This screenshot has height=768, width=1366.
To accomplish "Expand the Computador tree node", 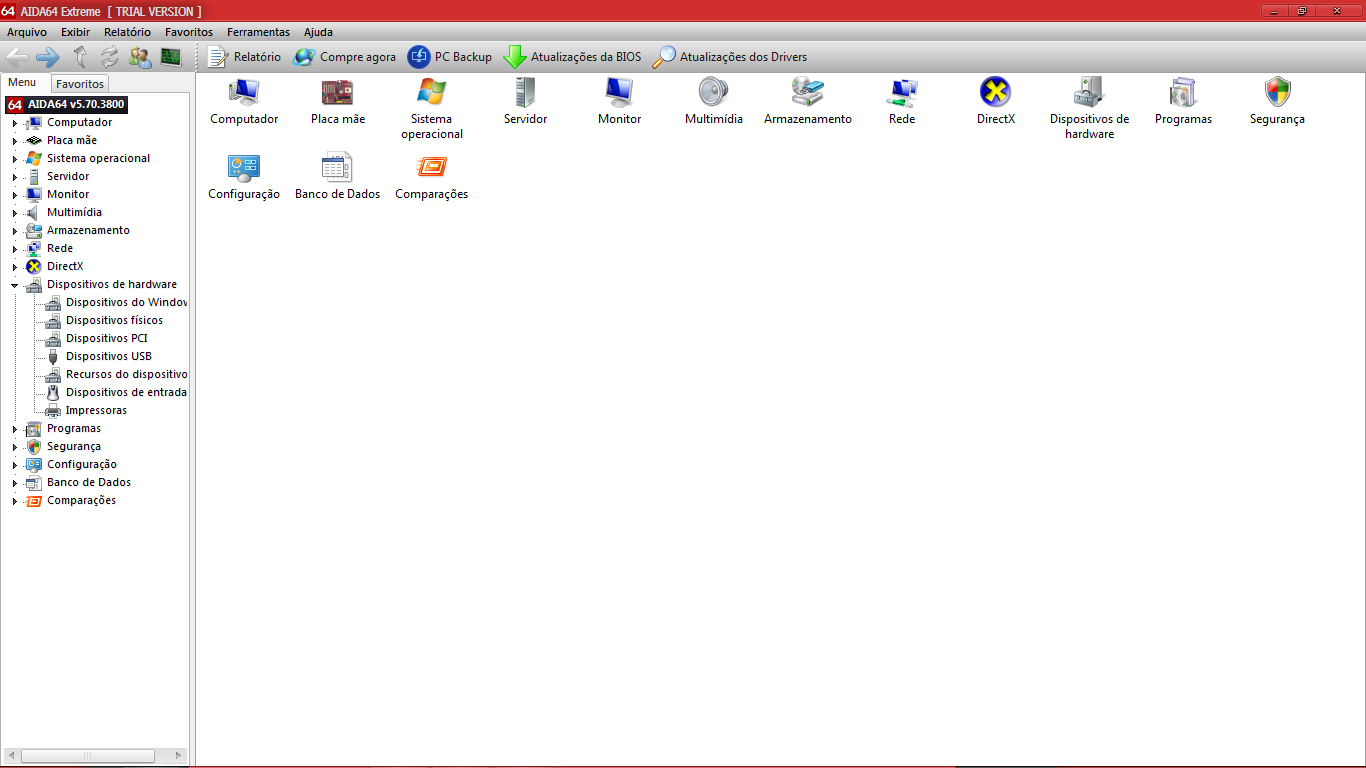I will [15, 123].
